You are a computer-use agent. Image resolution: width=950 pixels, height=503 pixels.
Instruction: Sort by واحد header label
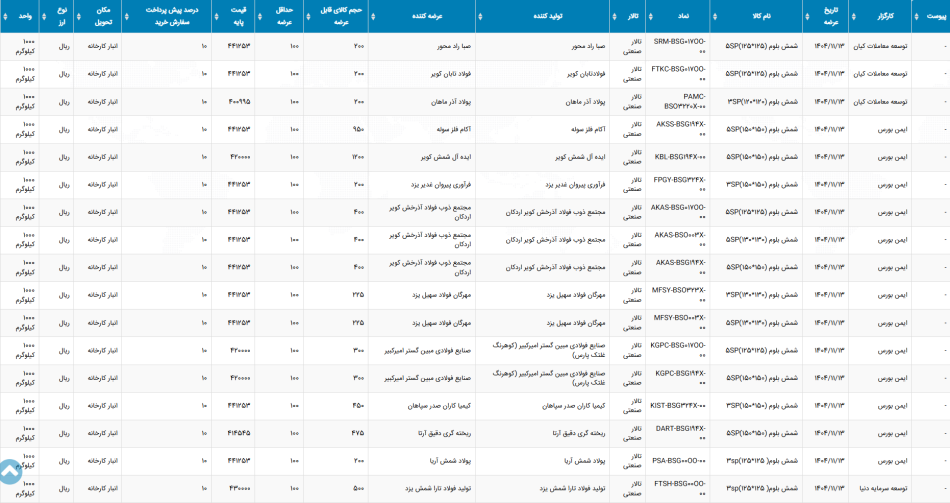(25, 16)
